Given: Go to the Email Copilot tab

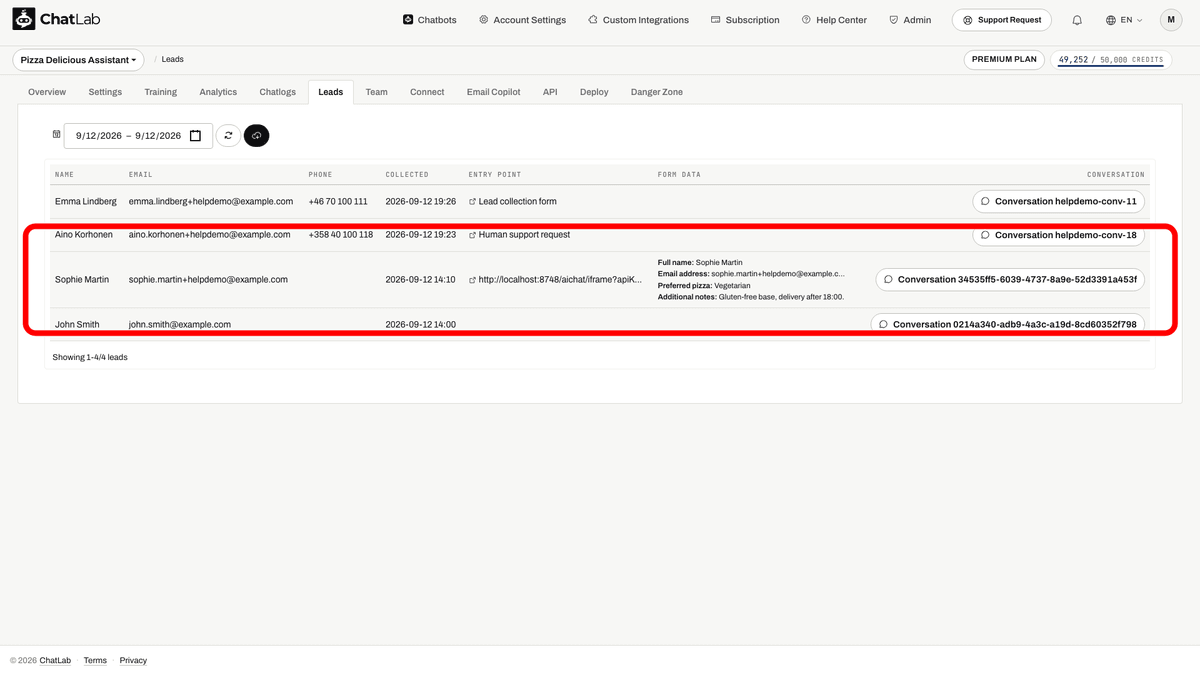Looking at the screenshot, I should pos(493,92).
